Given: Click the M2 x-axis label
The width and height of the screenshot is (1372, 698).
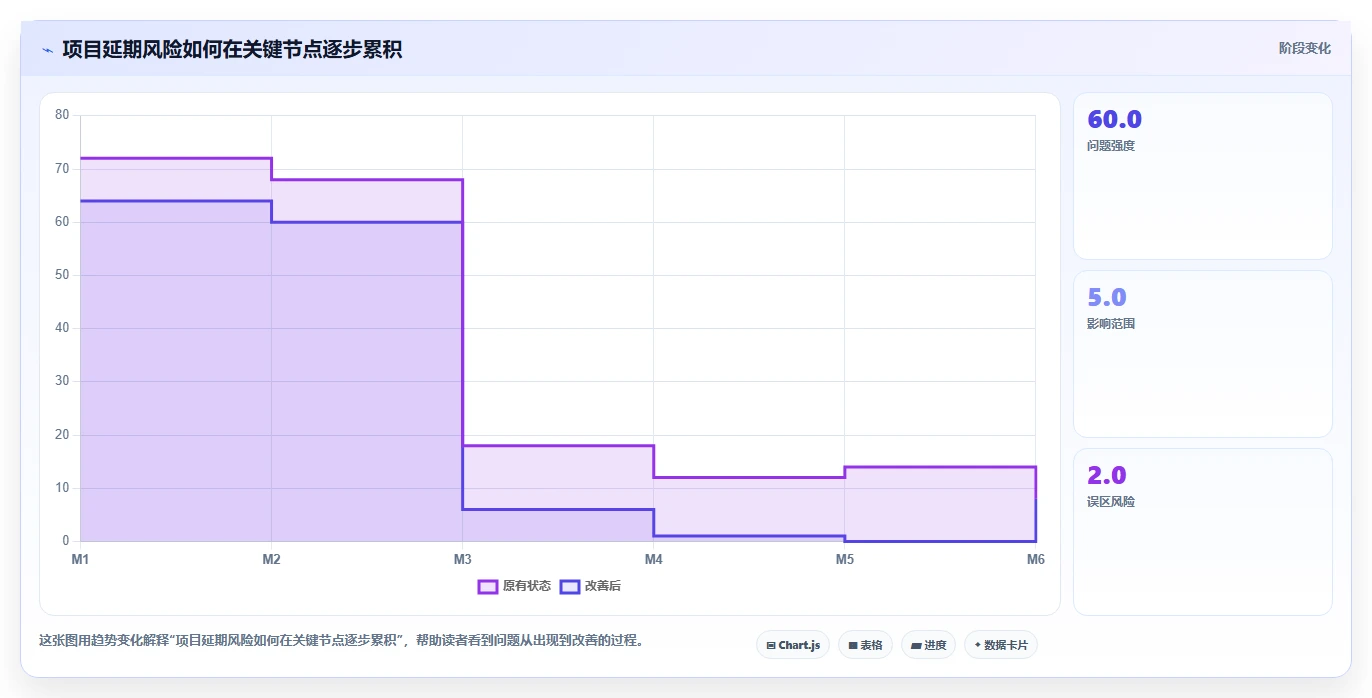Looking at the screenshot, I should (271, 559).
